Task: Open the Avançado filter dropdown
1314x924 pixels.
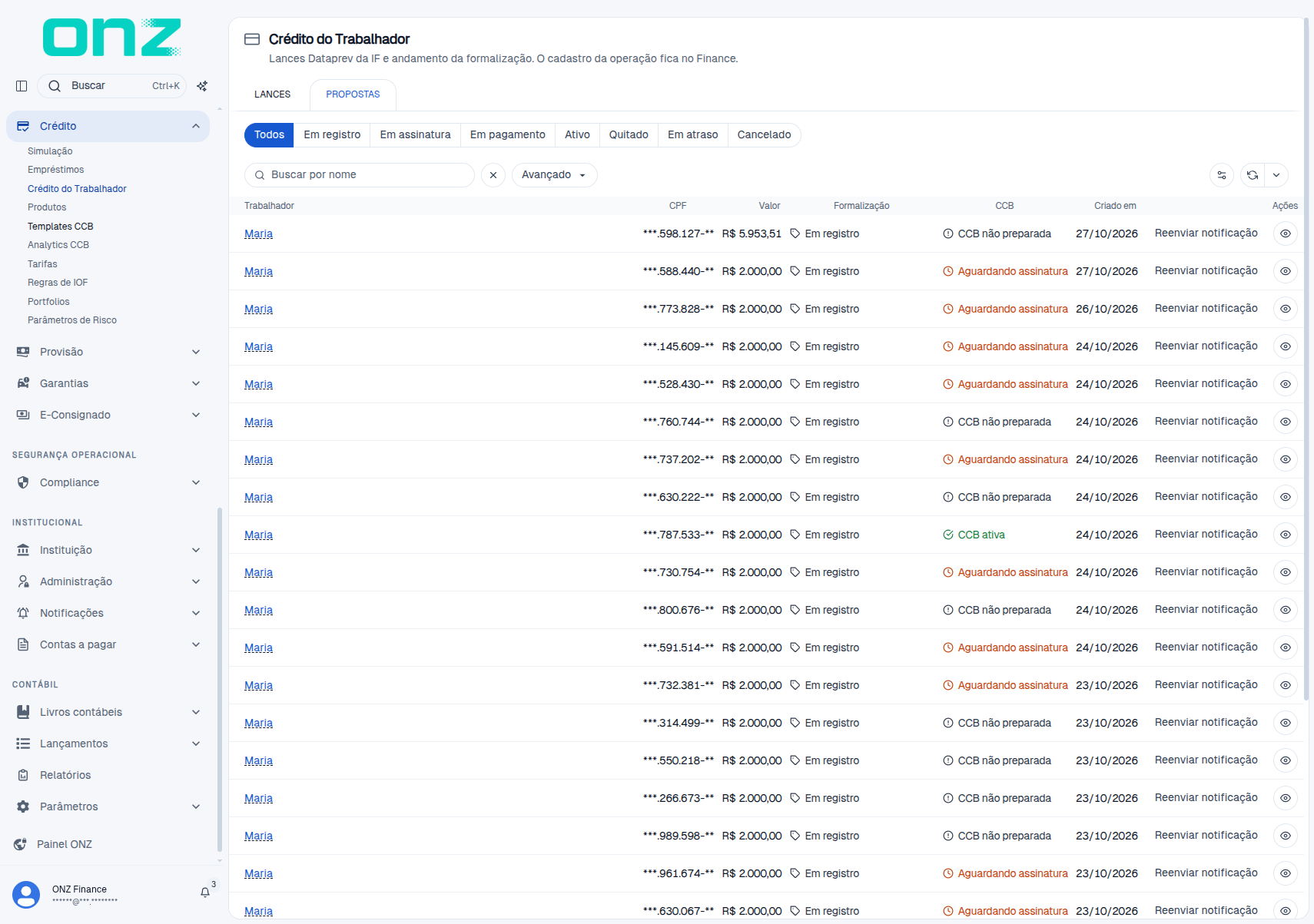Action: (x=554, y=175)
